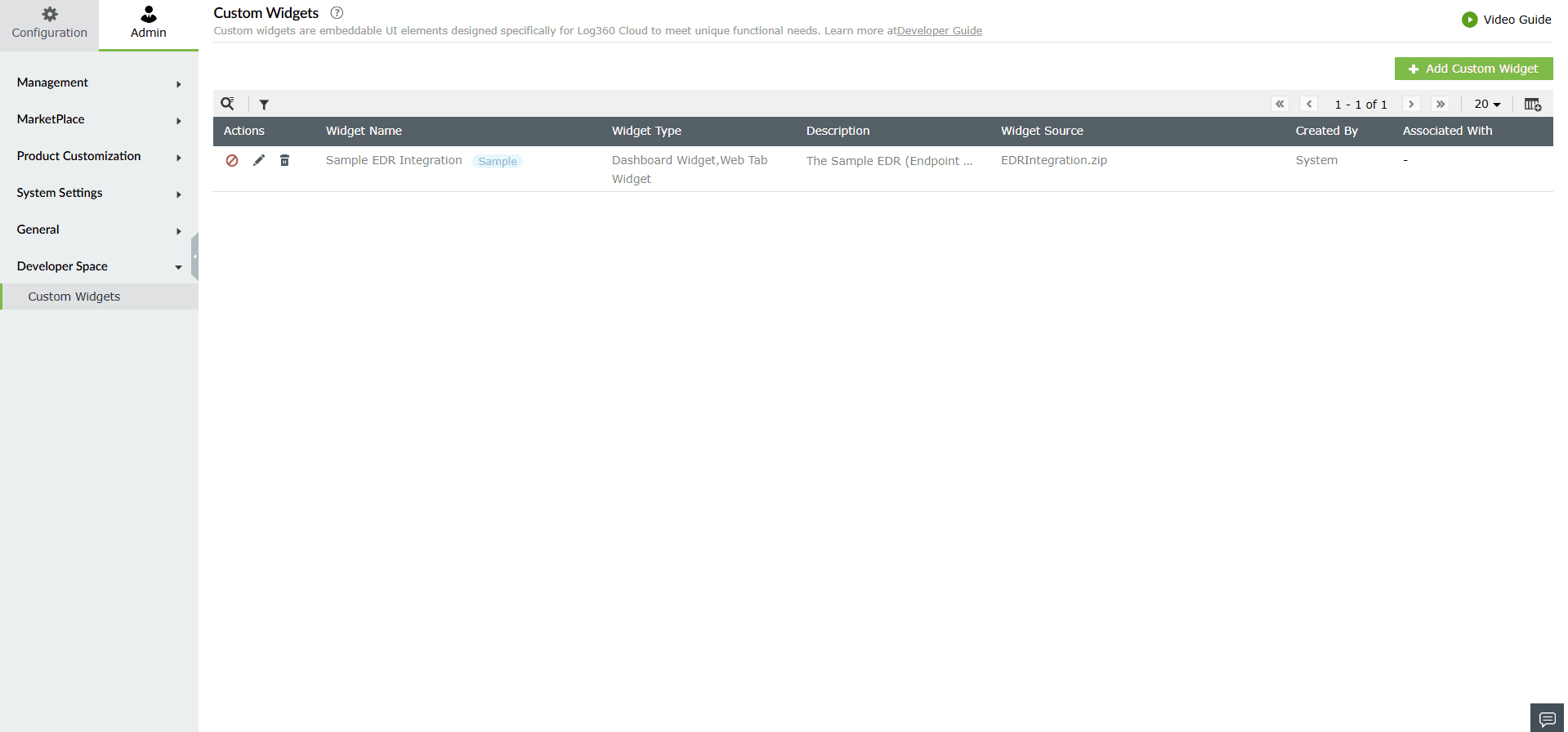This screenshot has width=1568, height=732.
Task: Jump to the last page
Action: pyautogui.click(x=1441, y=104)
